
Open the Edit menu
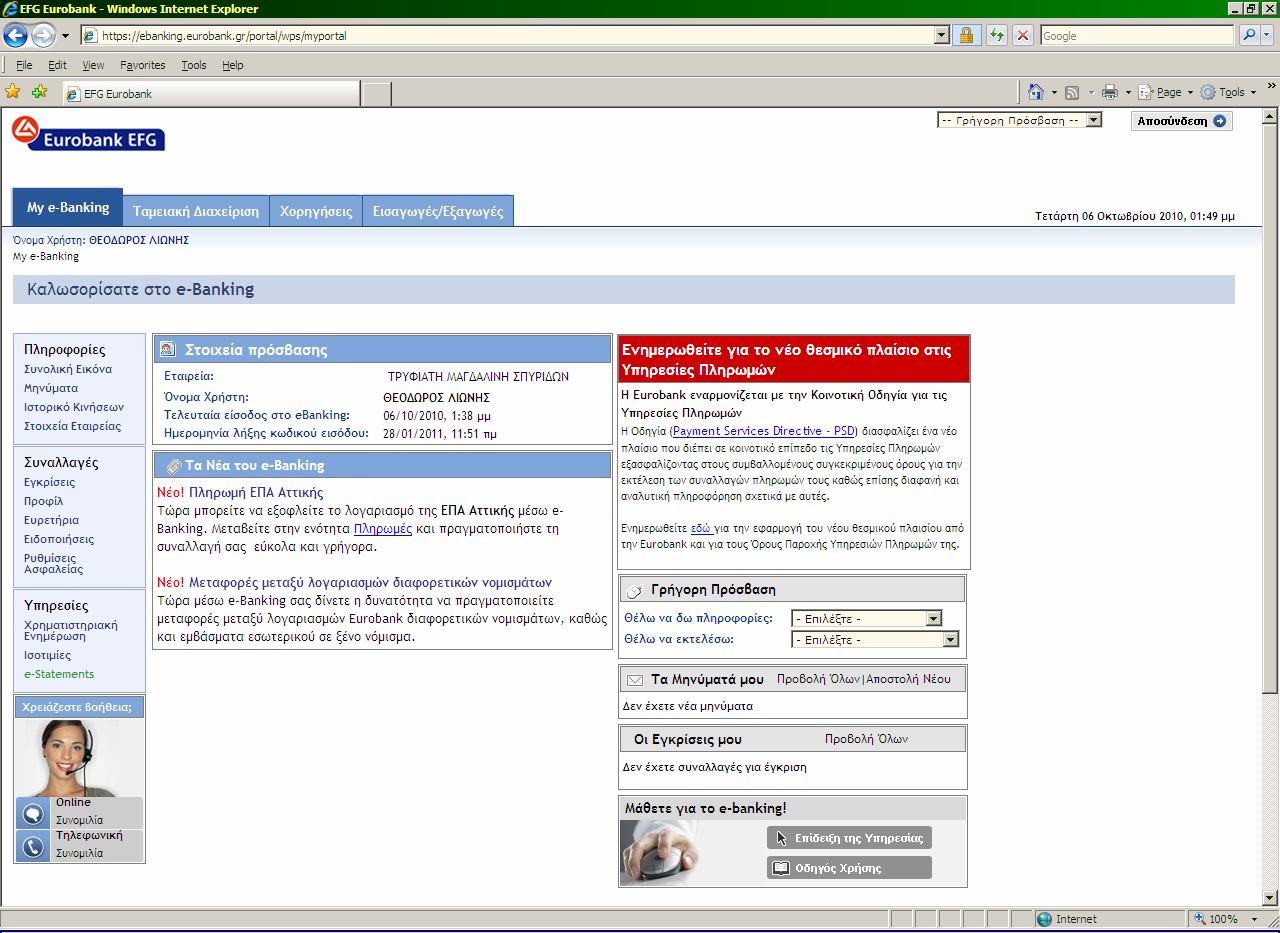tap(57, 65)
